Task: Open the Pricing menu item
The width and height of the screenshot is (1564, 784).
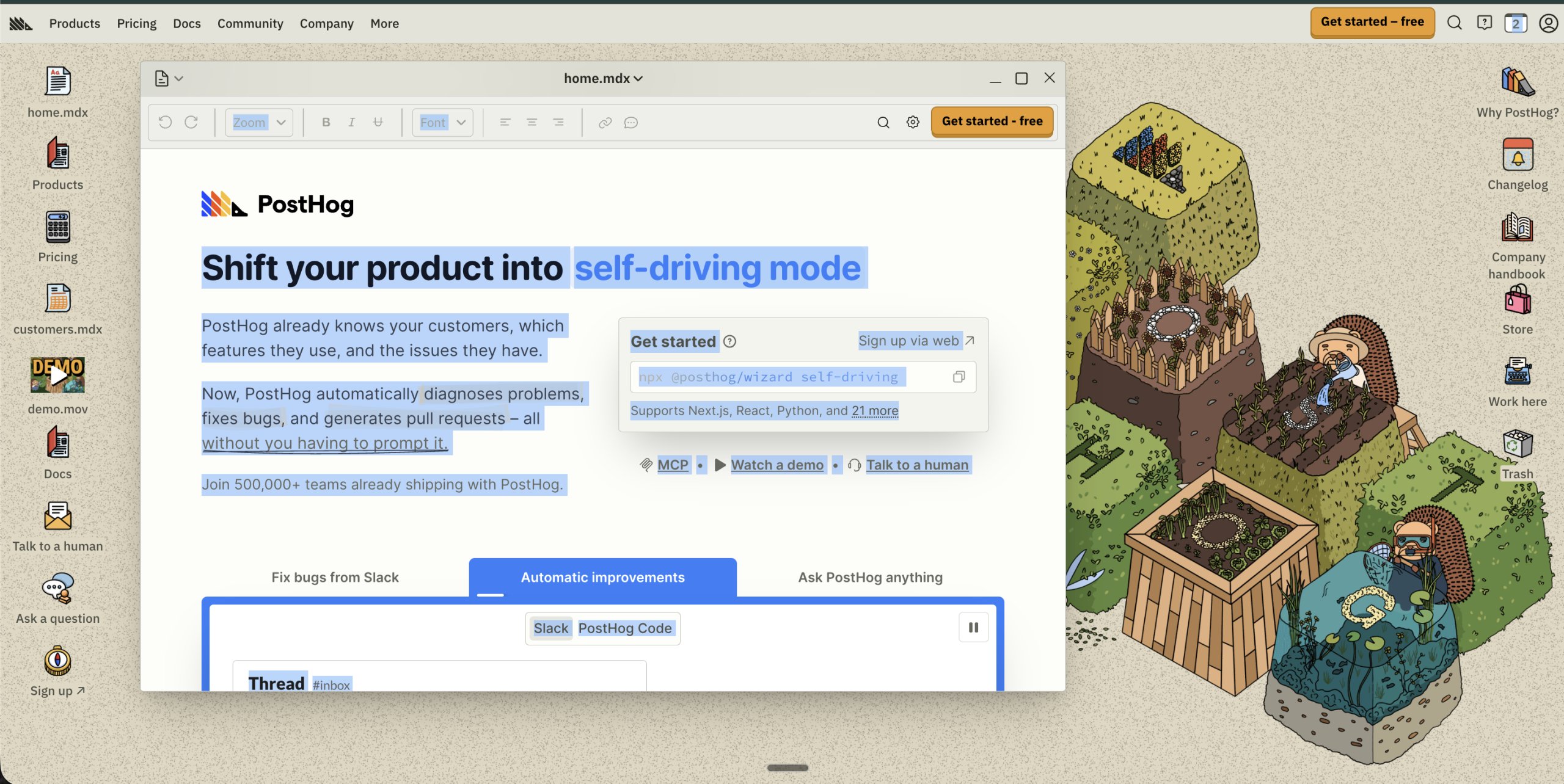Action: [137, 23]
